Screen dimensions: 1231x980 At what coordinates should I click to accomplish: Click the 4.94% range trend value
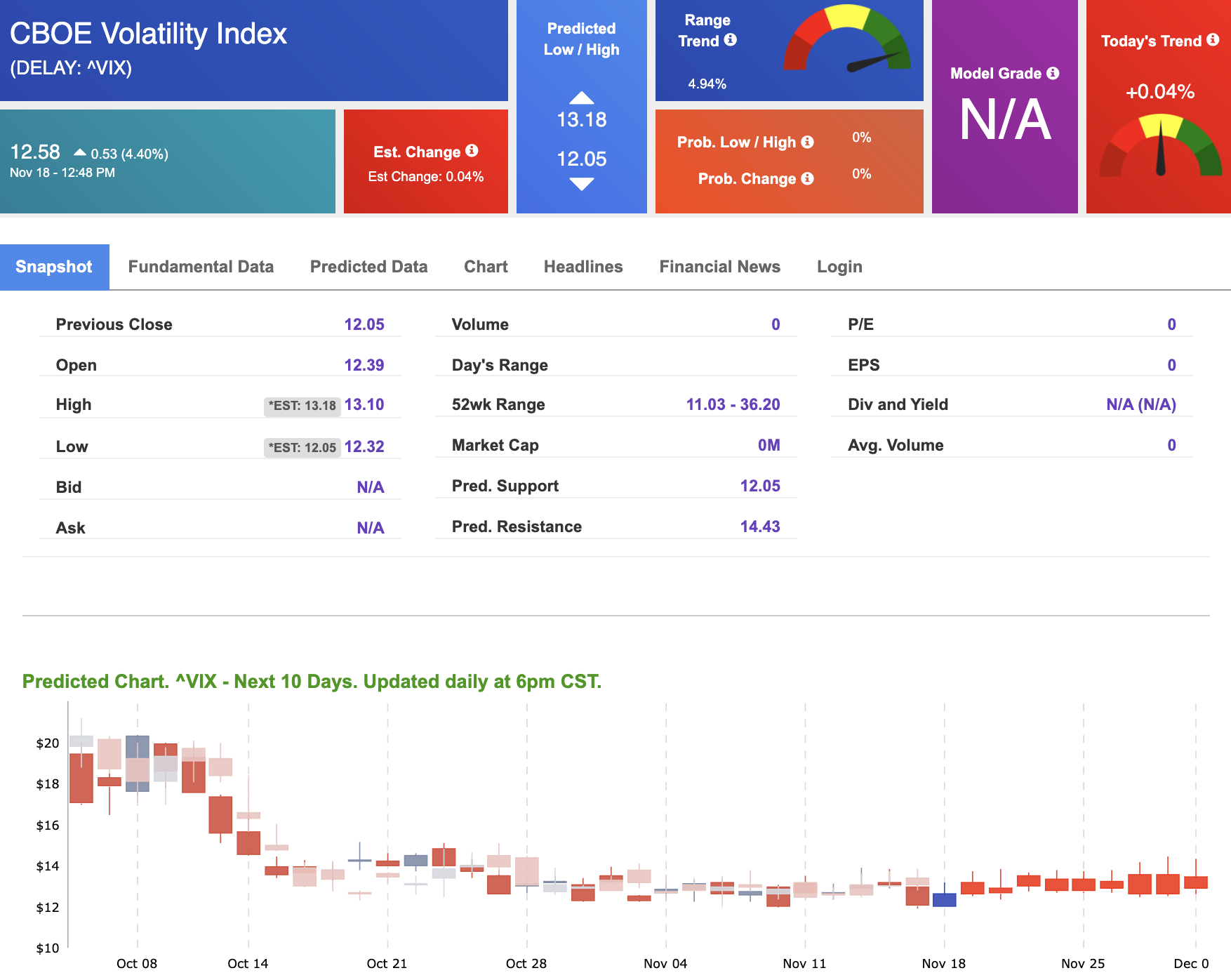click(707, 84)
